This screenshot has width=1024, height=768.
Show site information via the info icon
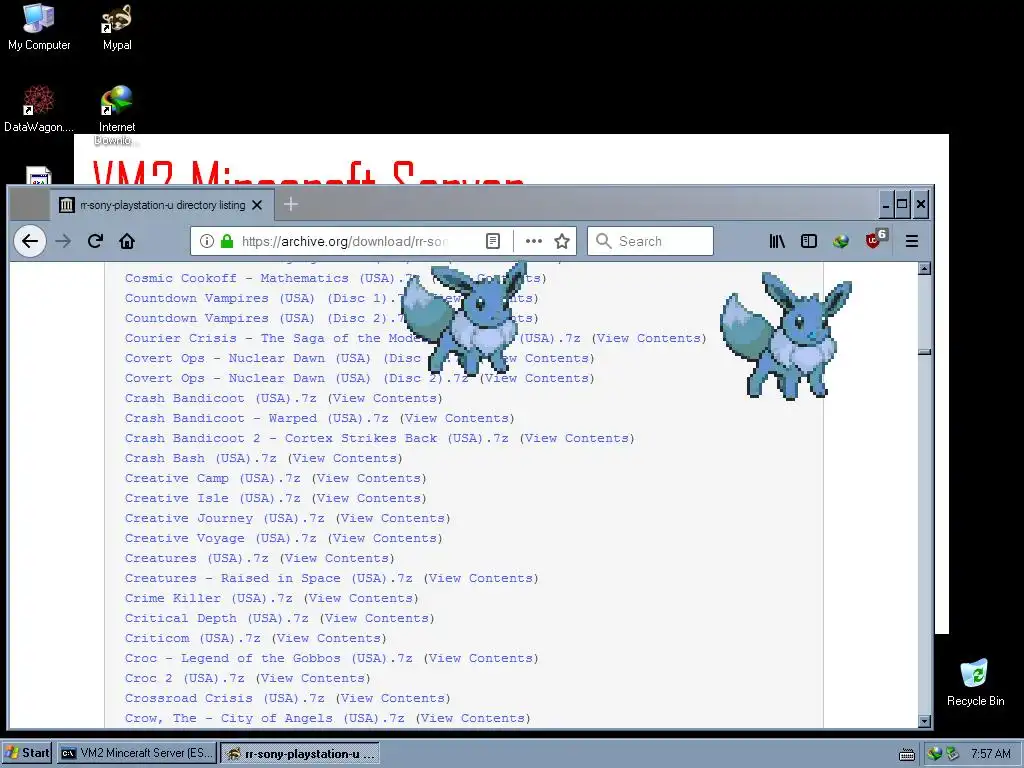tap(207, 241)
